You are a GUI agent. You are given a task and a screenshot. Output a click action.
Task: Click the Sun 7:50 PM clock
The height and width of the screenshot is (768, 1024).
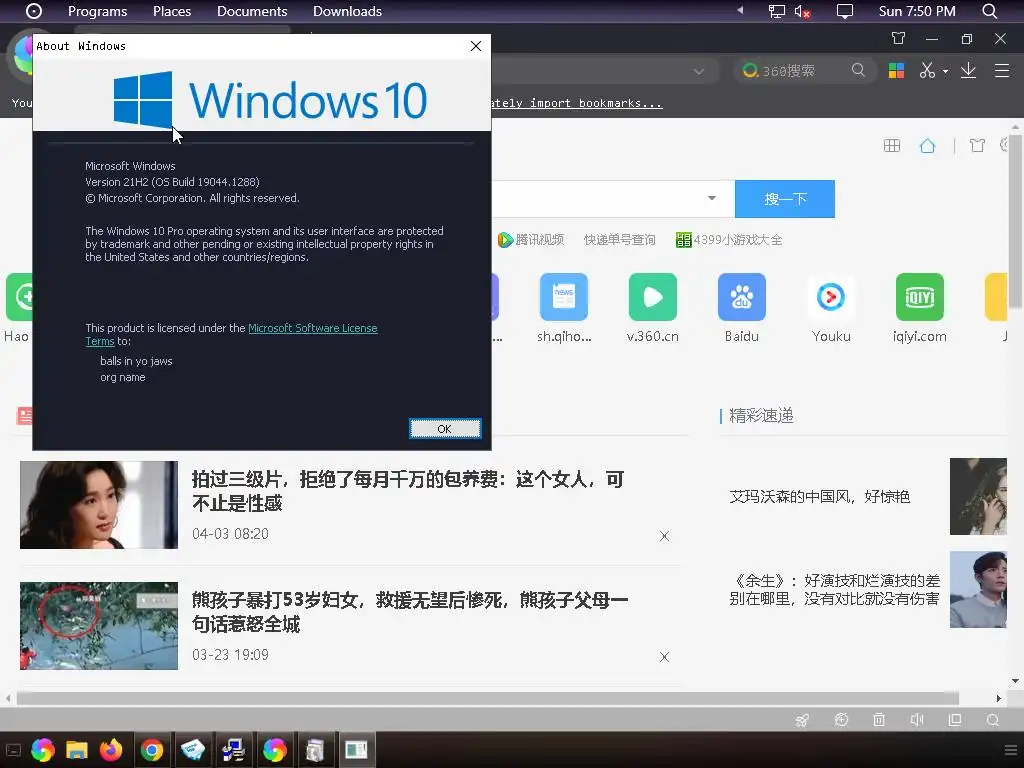tap(917, 11)
